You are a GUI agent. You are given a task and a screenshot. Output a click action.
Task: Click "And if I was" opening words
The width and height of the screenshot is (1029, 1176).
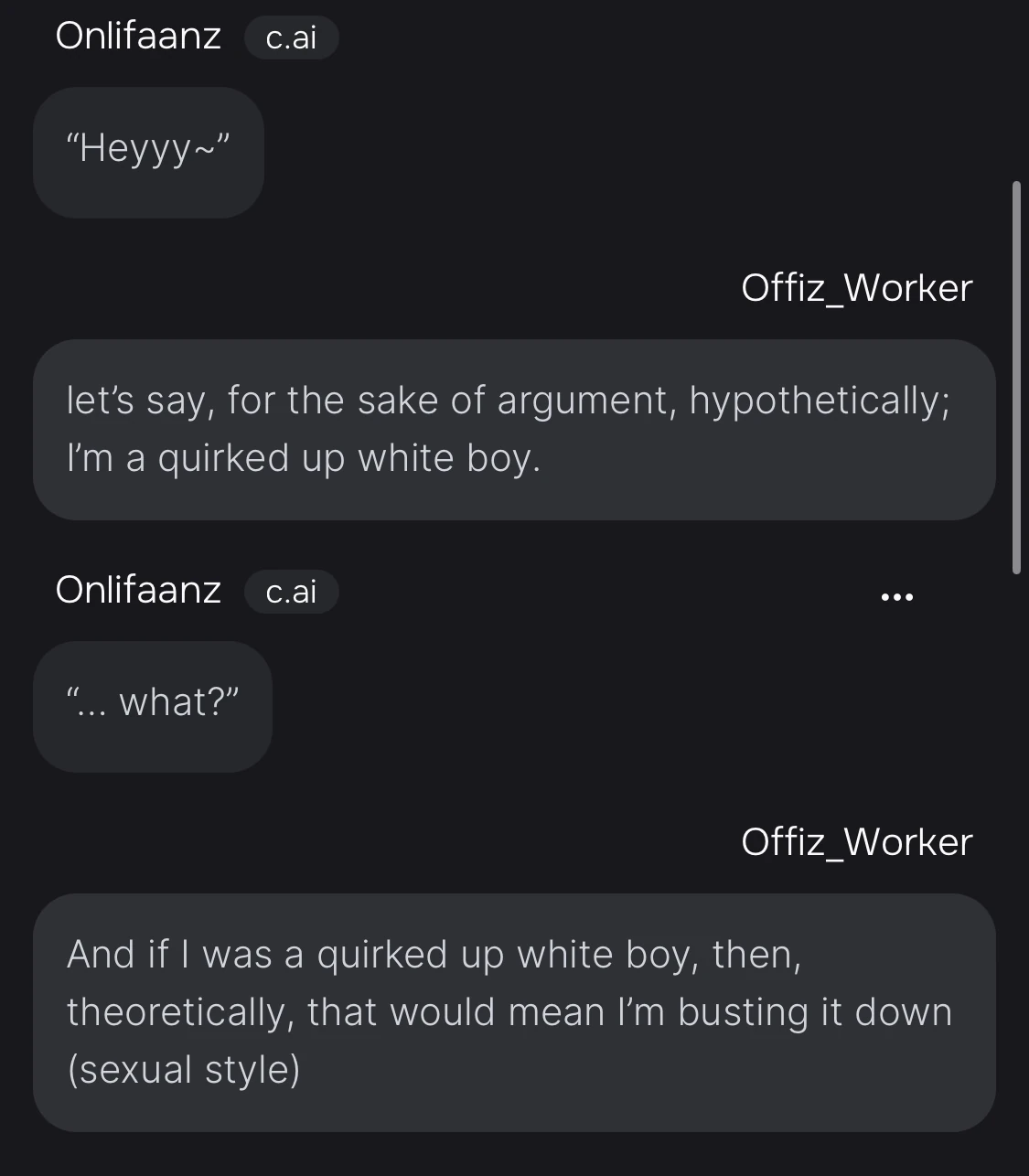pos(169,955)
